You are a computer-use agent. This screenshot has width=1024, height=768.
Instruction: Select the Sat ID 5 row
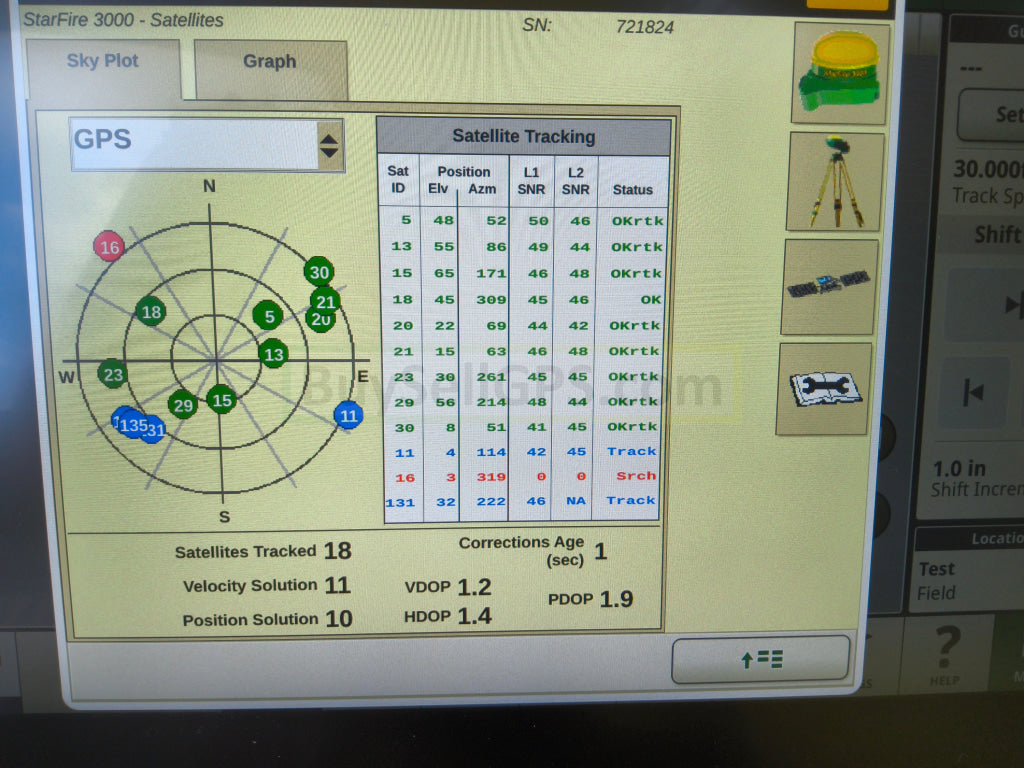pos(523,221)
